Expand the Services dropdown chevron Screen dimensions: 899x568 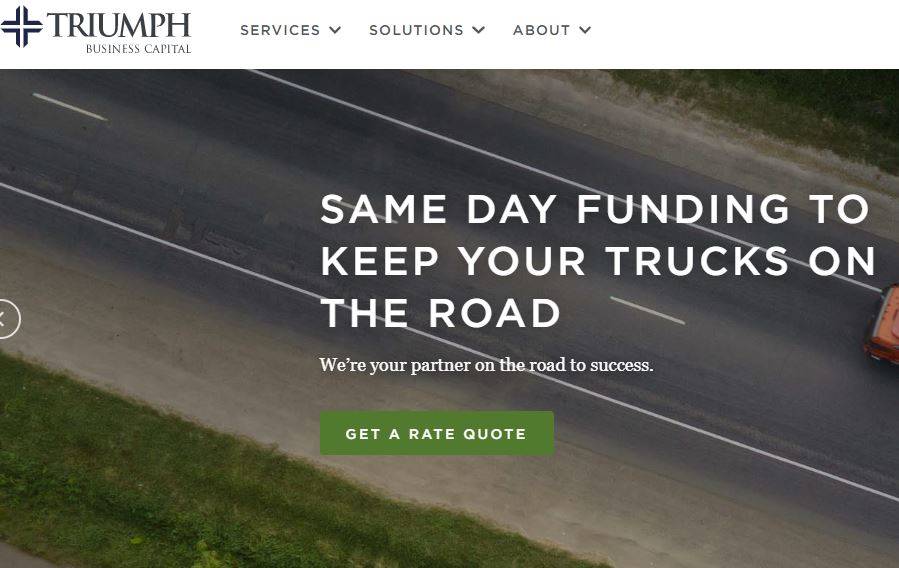335,30
